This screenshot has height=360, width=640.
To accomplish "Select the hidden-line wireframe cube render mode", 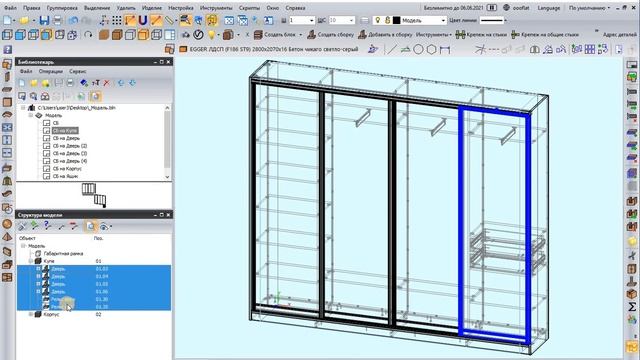I will pos(130,35).
